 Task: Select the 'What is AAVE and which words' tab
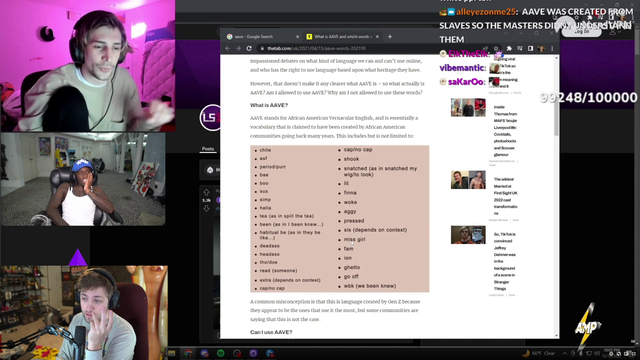pyautogui.click(x=342, y=36)
